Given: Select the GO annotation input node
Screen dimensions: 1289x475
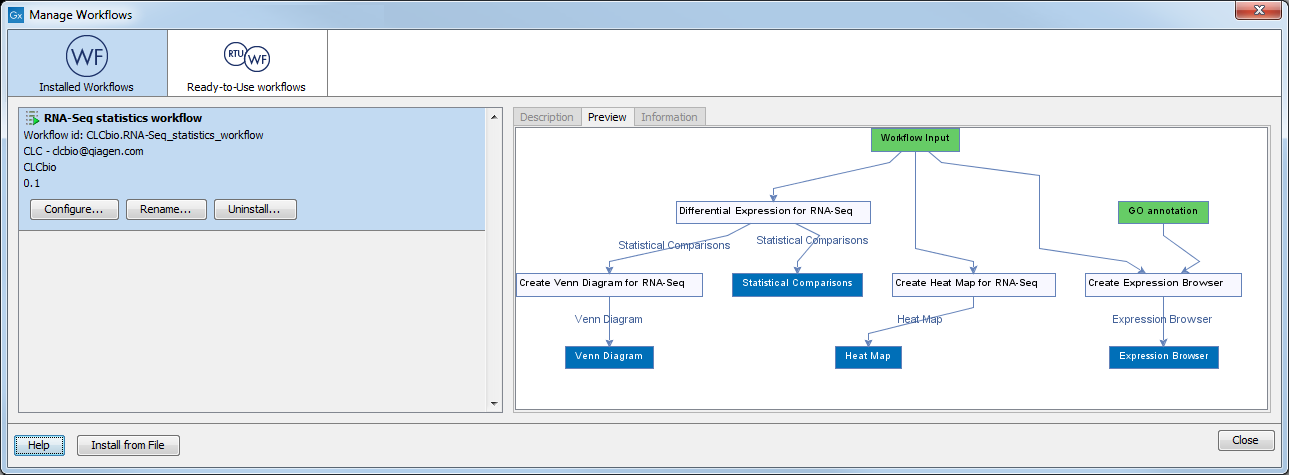Looking at the screenshot, I should tap(1163, 212).
